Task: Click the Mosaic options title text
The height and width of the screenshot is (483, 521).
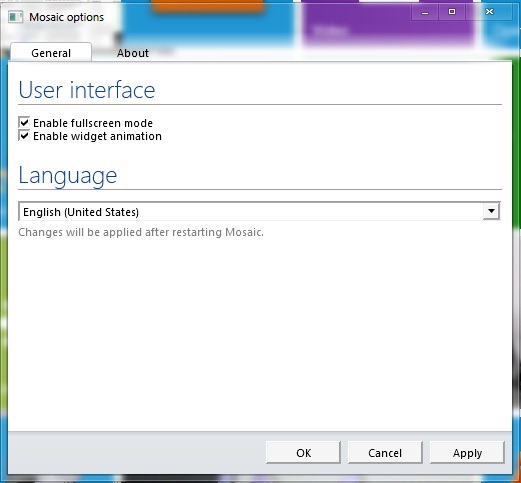Action: tap(66, 17)
